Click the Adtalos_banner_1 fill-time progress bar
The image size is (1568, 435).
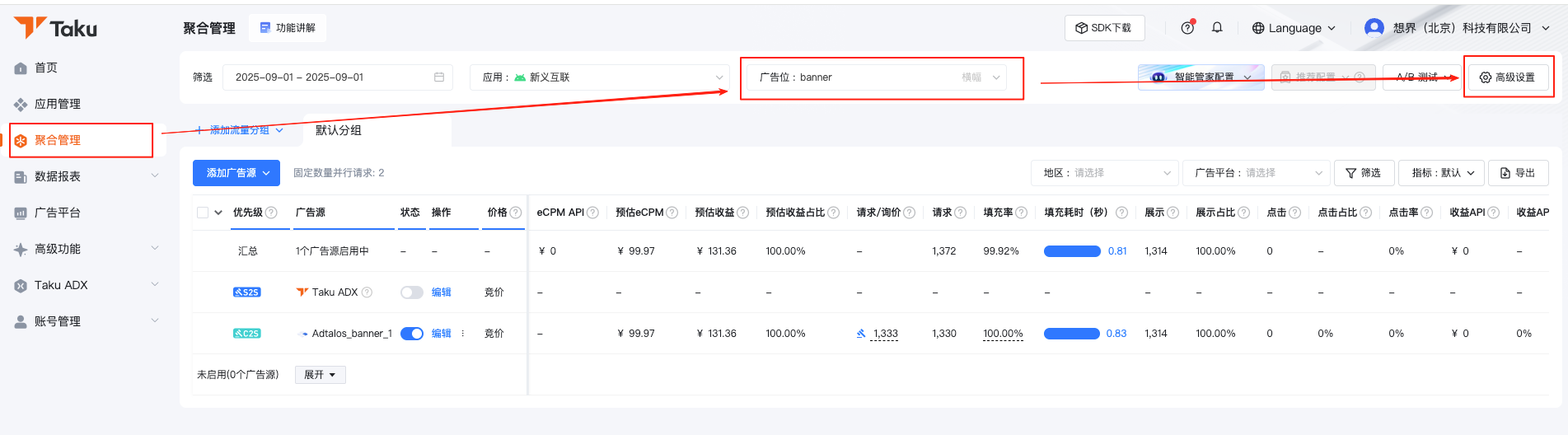(1071, 334)
